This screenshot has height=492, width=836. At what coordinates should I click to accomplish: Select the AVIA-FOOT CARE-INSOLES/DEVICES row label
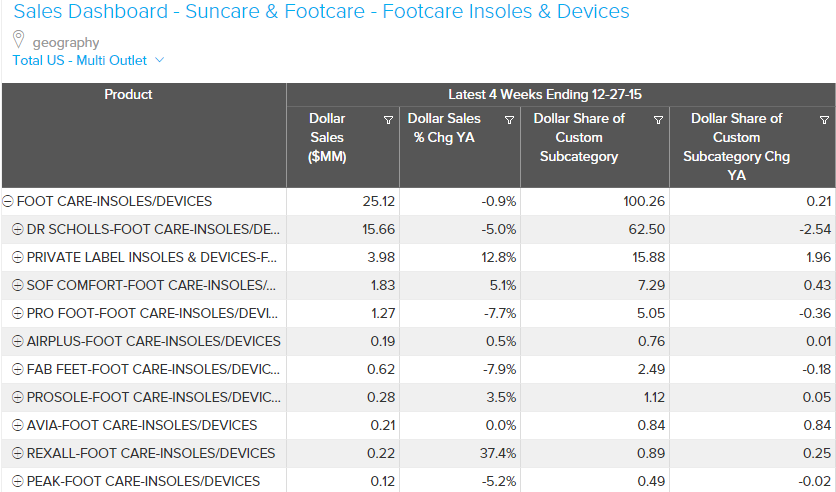(x=142, y=425)
